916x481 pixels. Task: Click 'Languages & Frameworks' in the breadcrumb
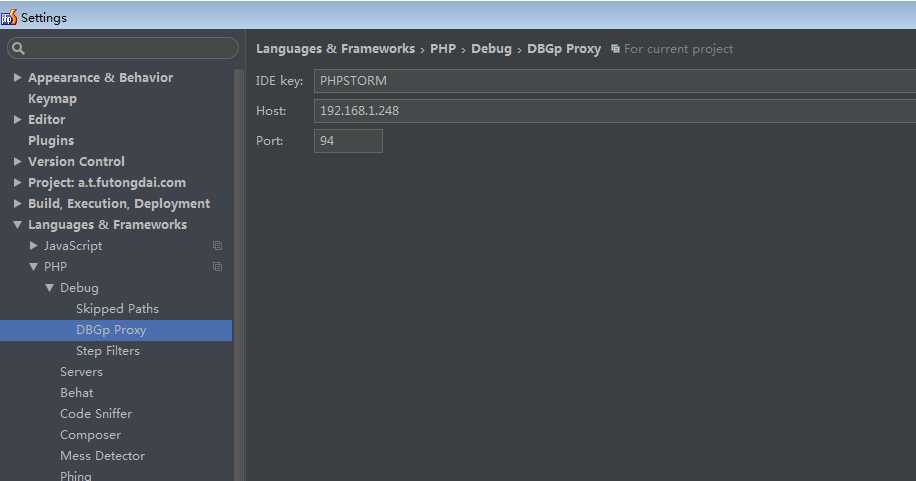(x=335, y=49)
